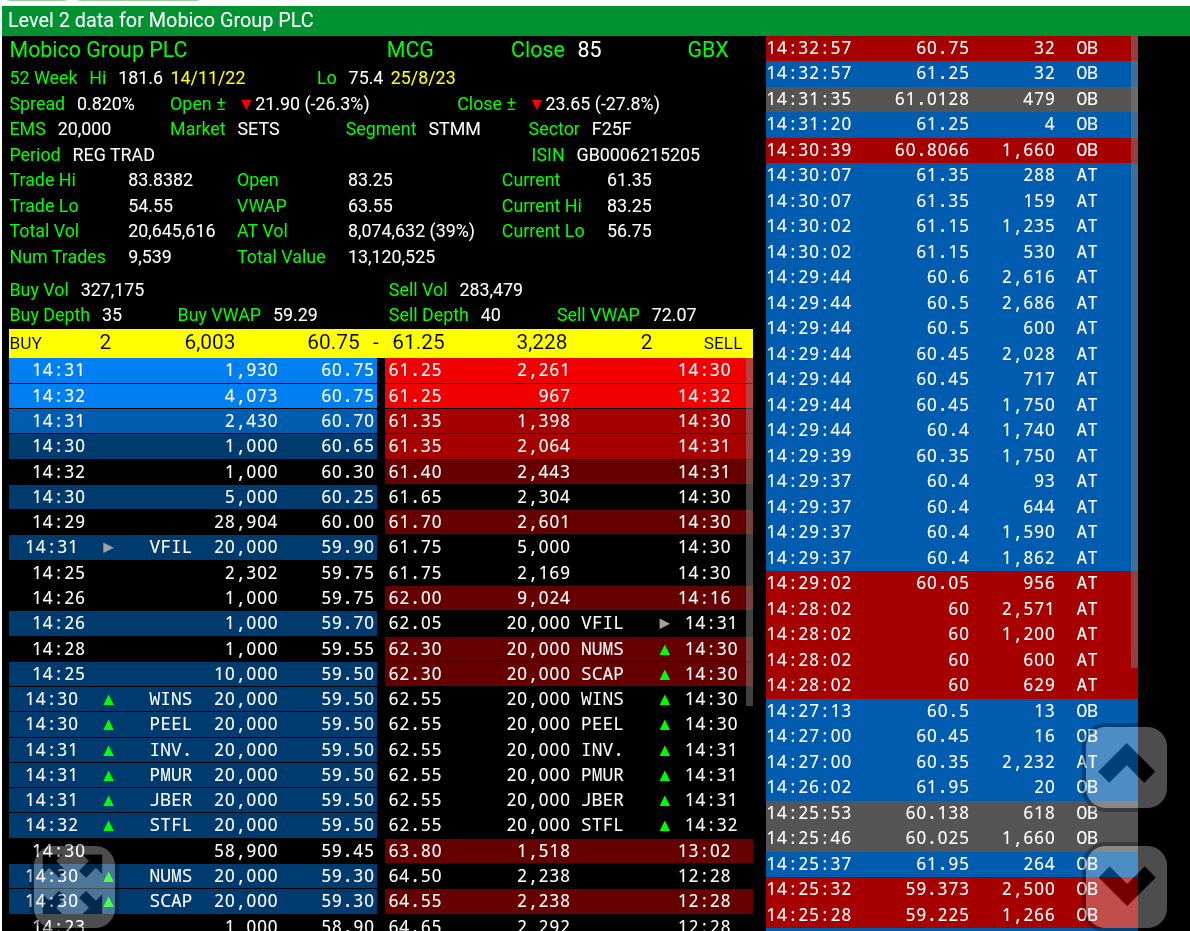Select the 1,518 sell order at 63.80
The height and width of the screenshot is (931, 1190).
[x=569, y=851]
